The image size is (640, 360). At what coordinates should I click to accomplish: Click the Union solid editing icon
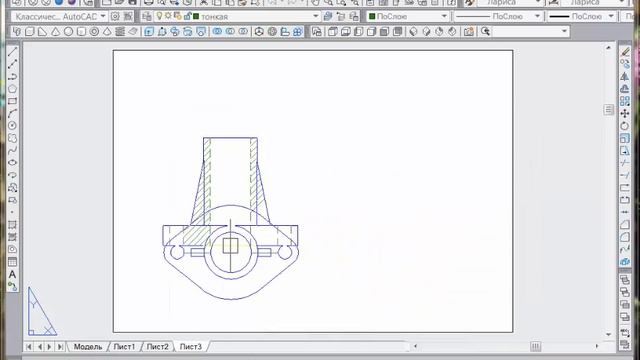point(217,31)
